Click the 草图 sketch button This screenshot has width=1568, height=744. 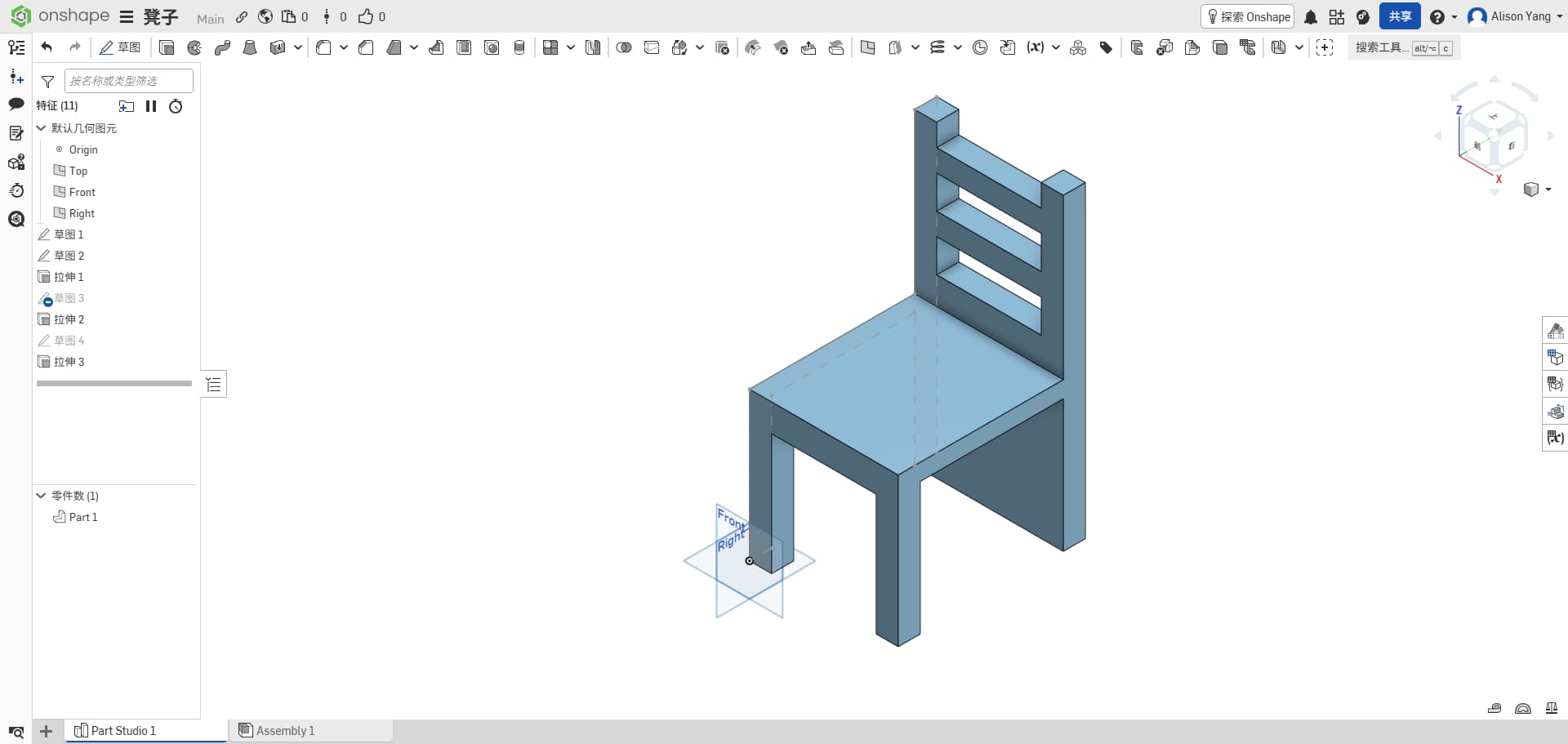click(x=119, y=47)
